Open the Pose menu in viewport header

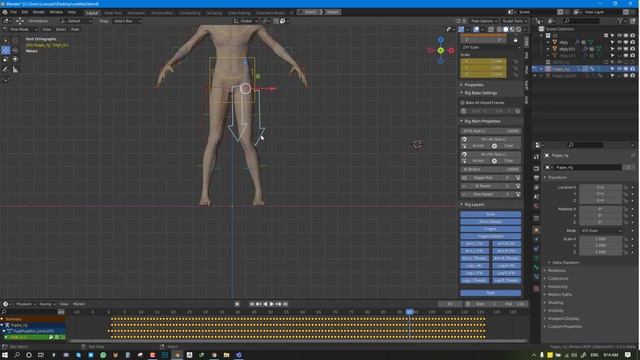click(75, 29)
